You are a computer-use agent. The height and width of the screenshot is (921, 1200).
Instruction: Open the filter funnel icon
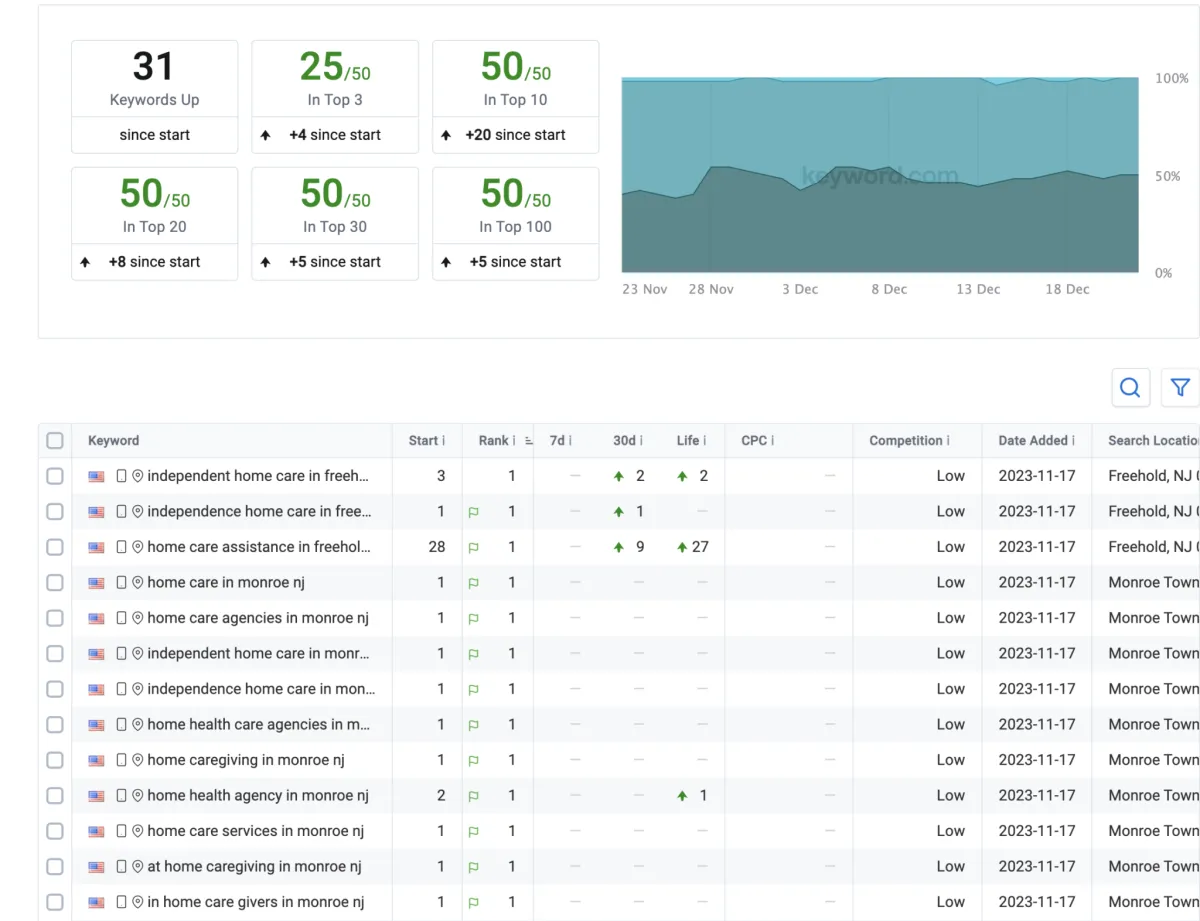[1180, 388]
